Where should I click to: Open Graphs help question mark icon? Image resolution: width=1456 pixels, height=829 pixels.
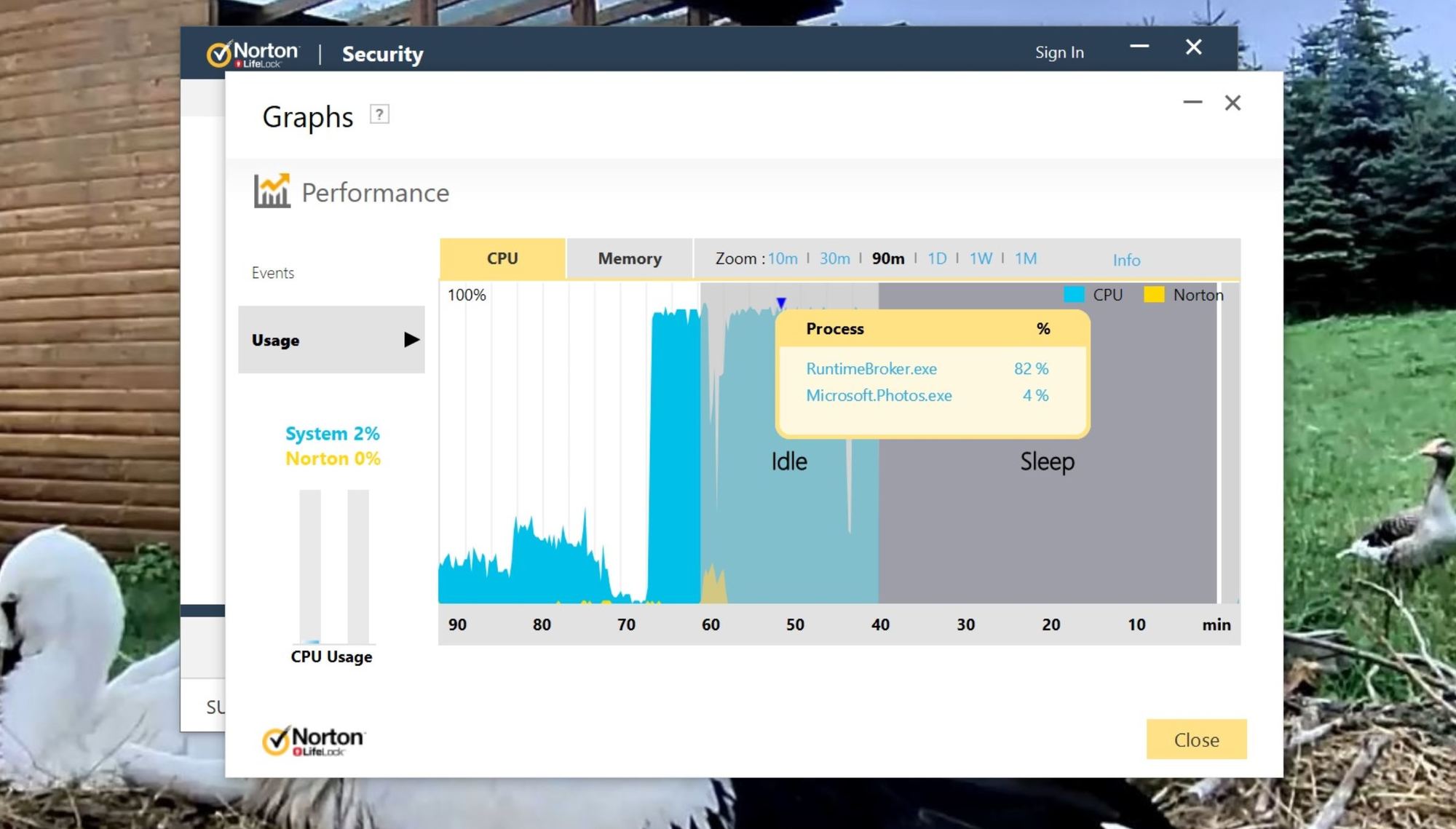point(379,114)
